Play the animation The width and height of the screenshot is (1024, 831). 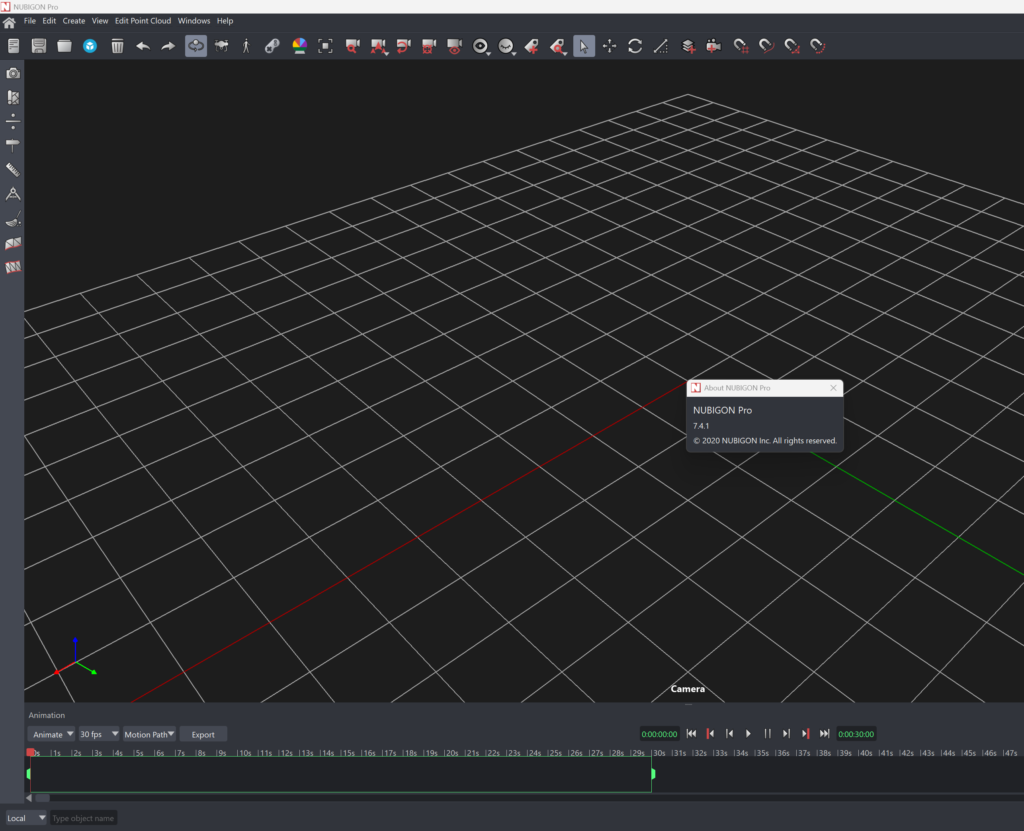[748, 734]
